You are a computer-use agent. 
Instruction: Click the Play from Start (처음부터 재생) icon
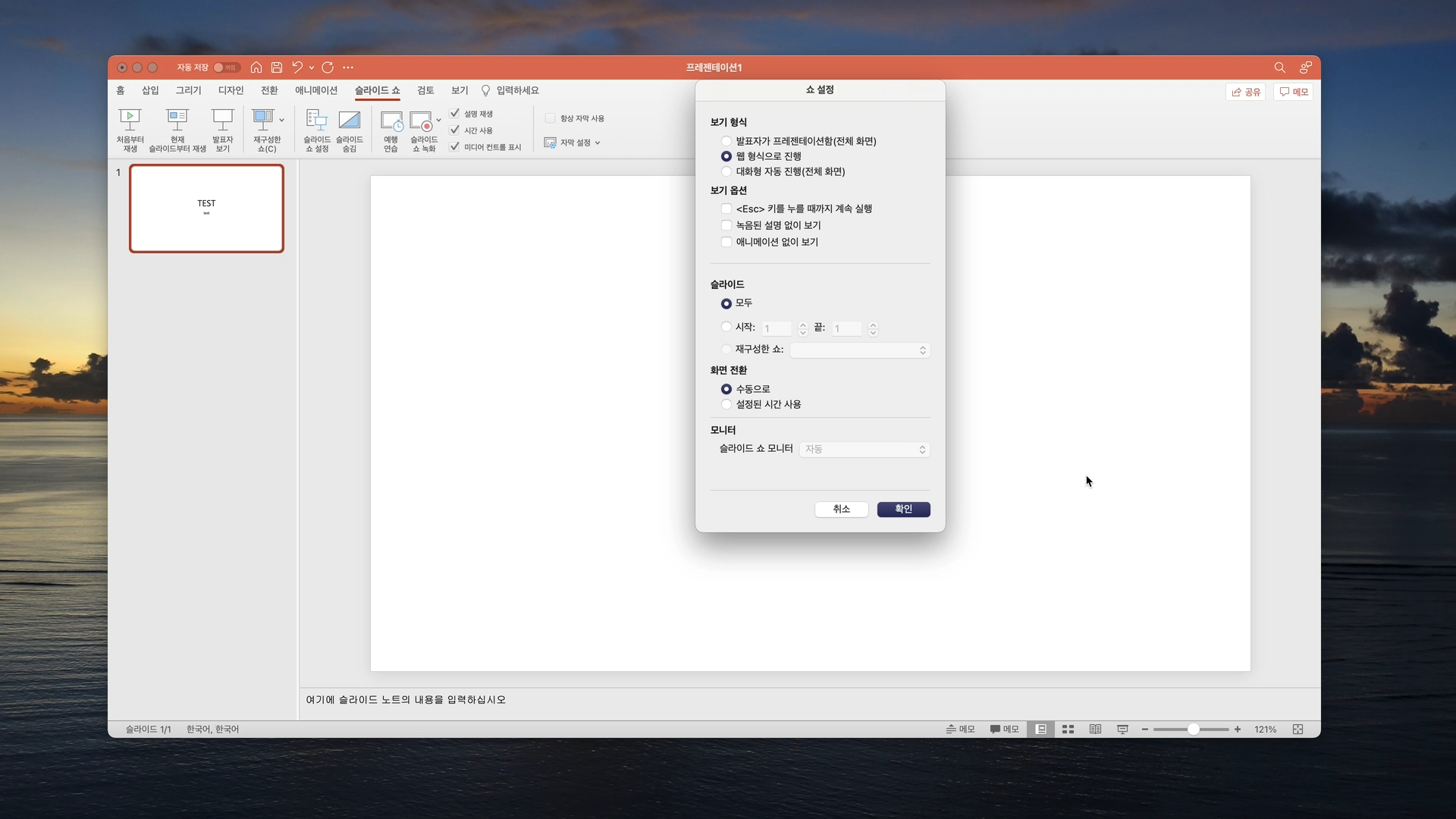coord(130,120)
